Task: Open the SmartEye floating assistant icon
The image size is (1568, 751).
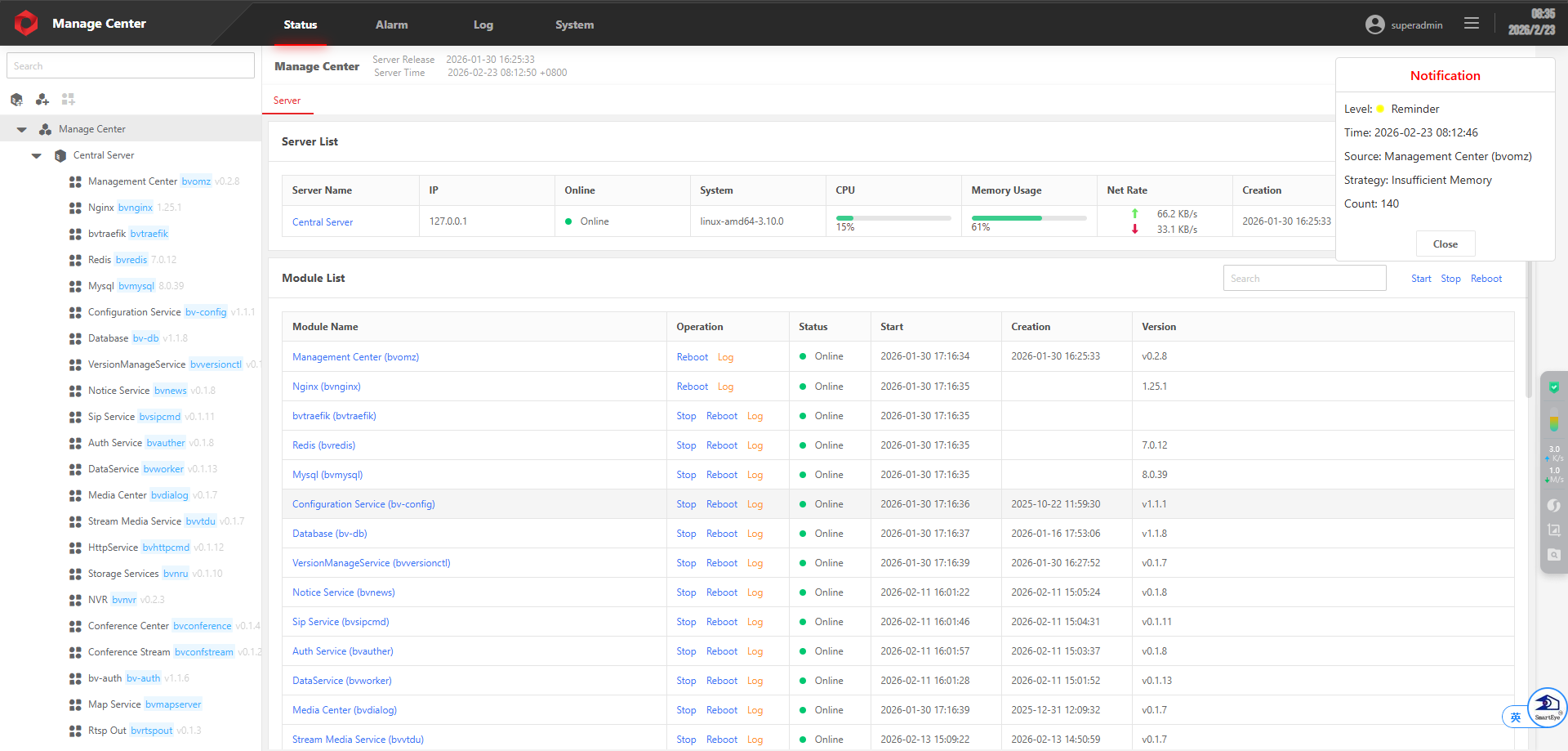Action: click(1547, 706)
